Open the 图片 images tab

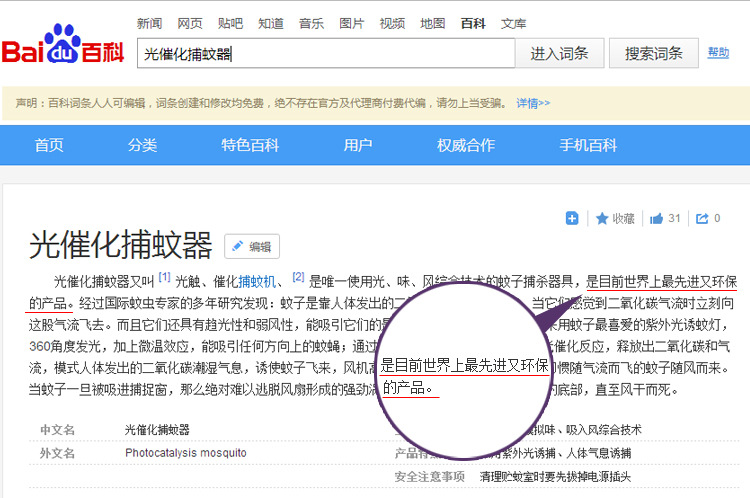tap(352, 23)
